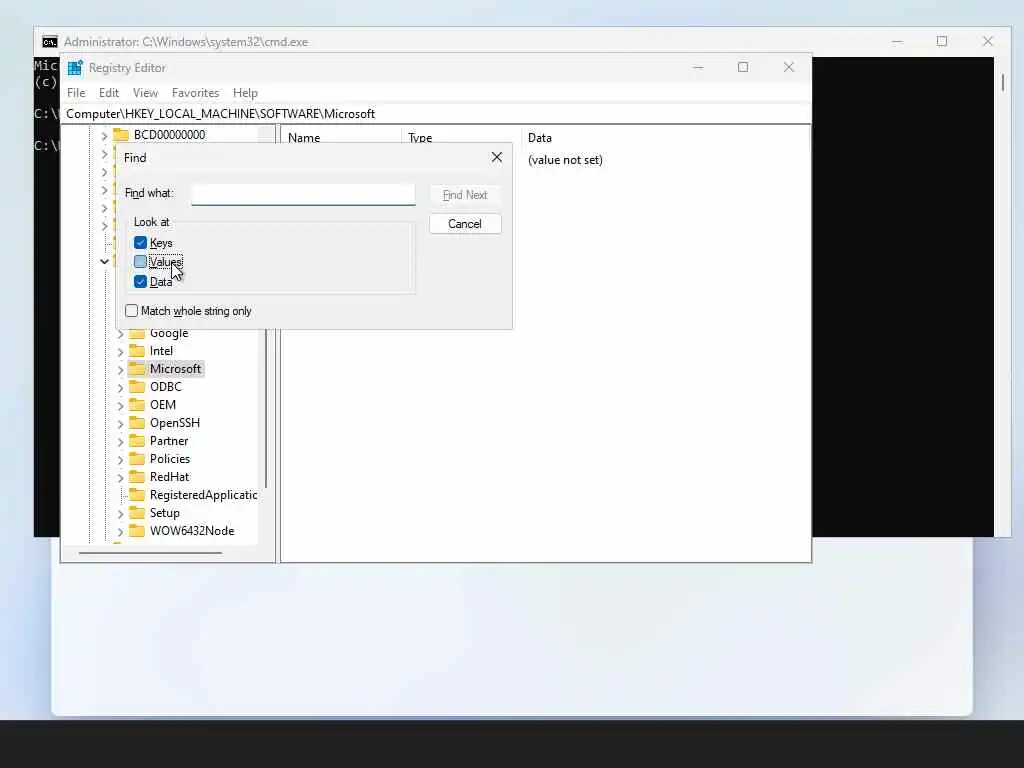This screenshot has width=1024, height=768.
Task: Open the Edit menu
Action: pos(108,93)
